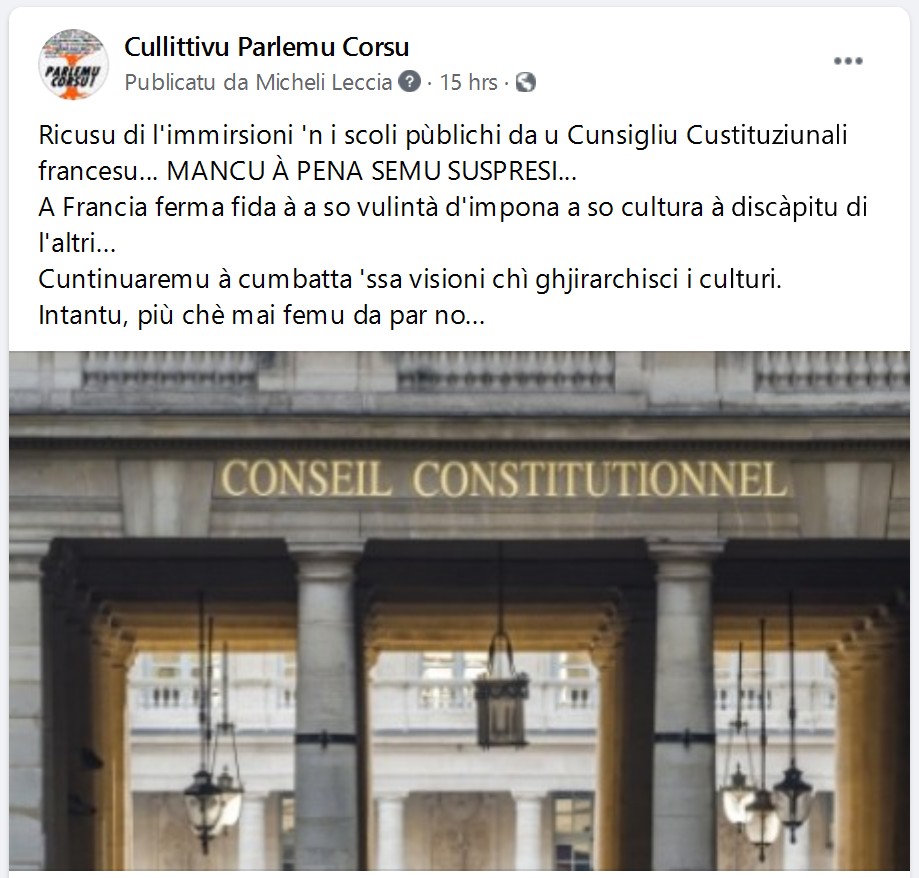Click the Parlemu Corsu profile avatar
This screenshot has height=878, width=919.
(x=74, y=64)
